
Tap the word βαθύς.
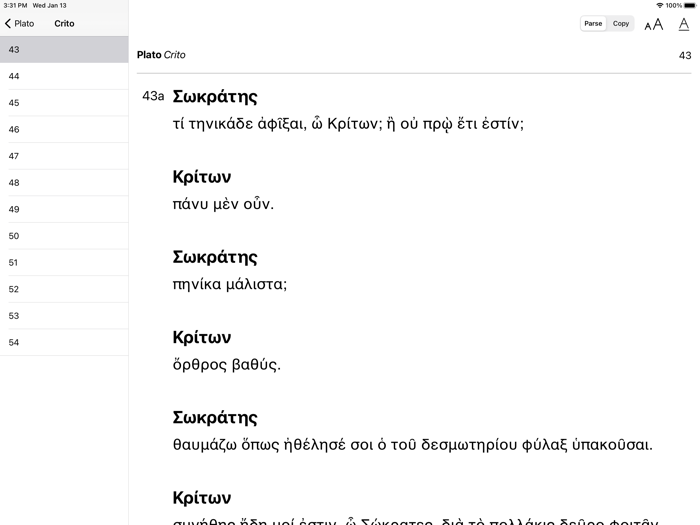[x=256, y=365]
